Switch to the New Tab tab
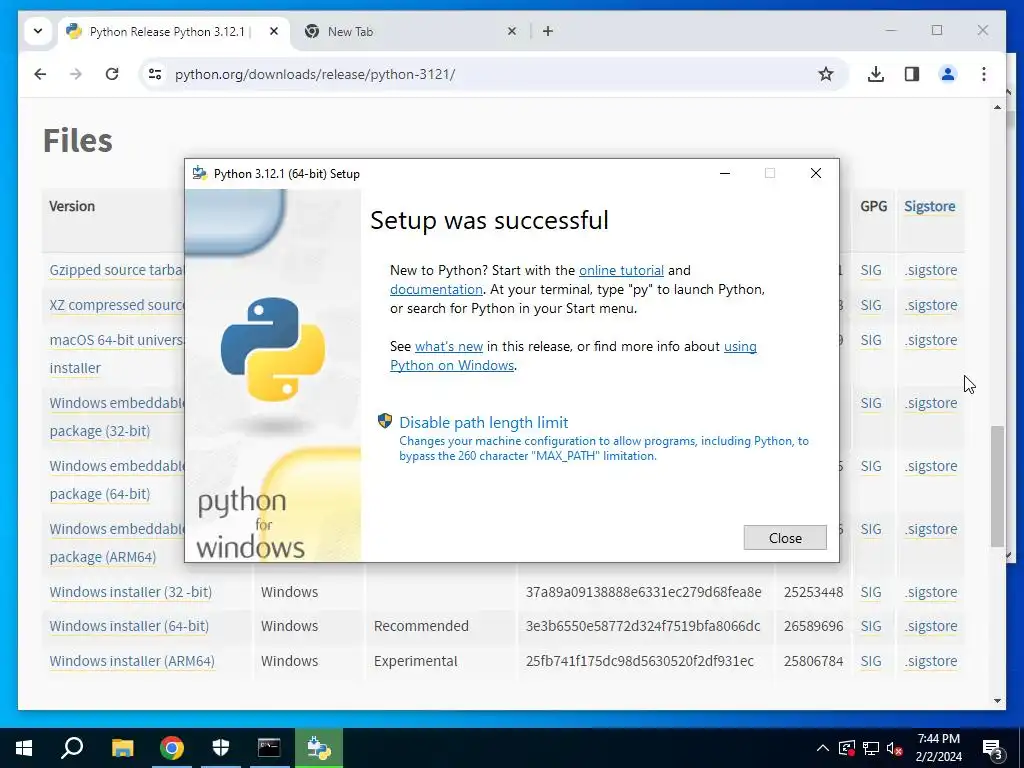The height and width of the screenshot is (768, 1024). tap(411, 31)
